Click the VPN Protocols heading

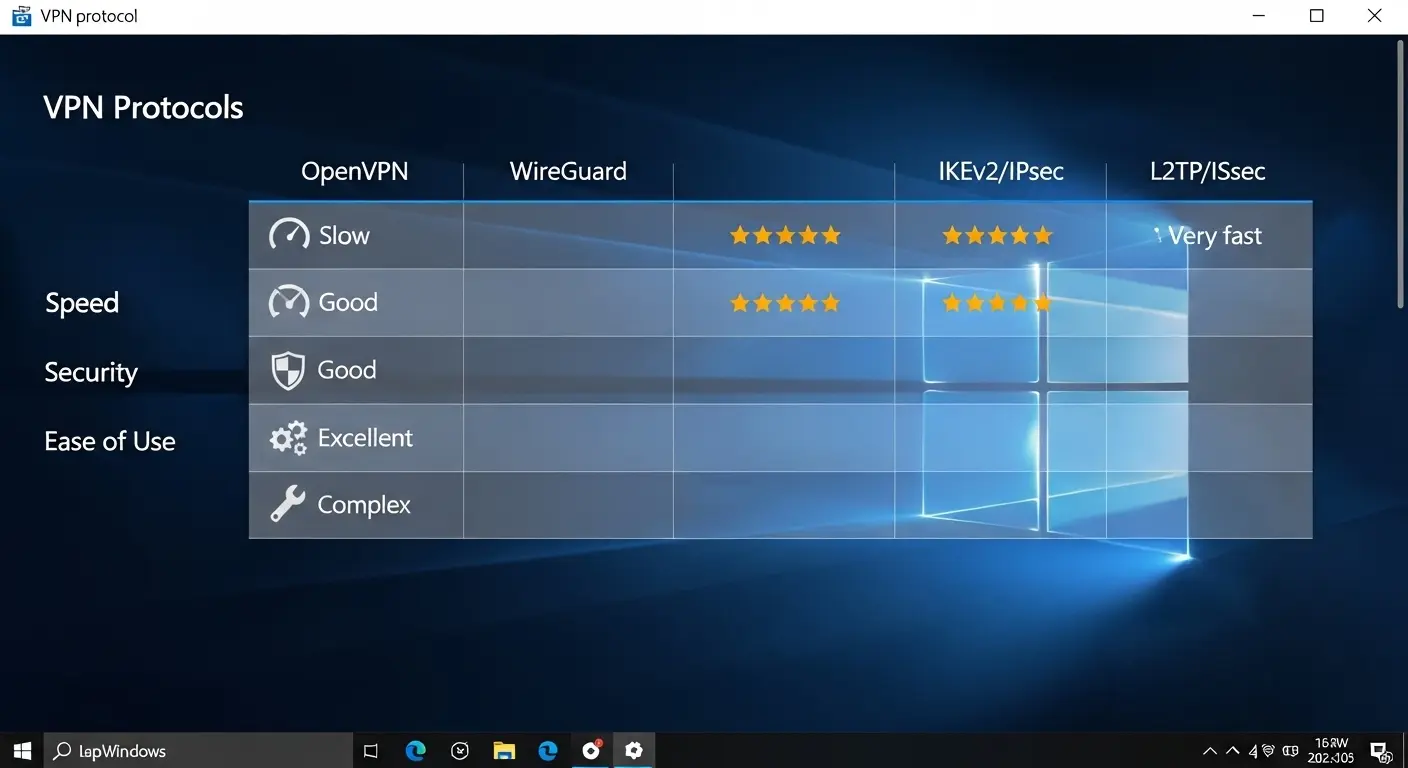(x=143, y=108)
